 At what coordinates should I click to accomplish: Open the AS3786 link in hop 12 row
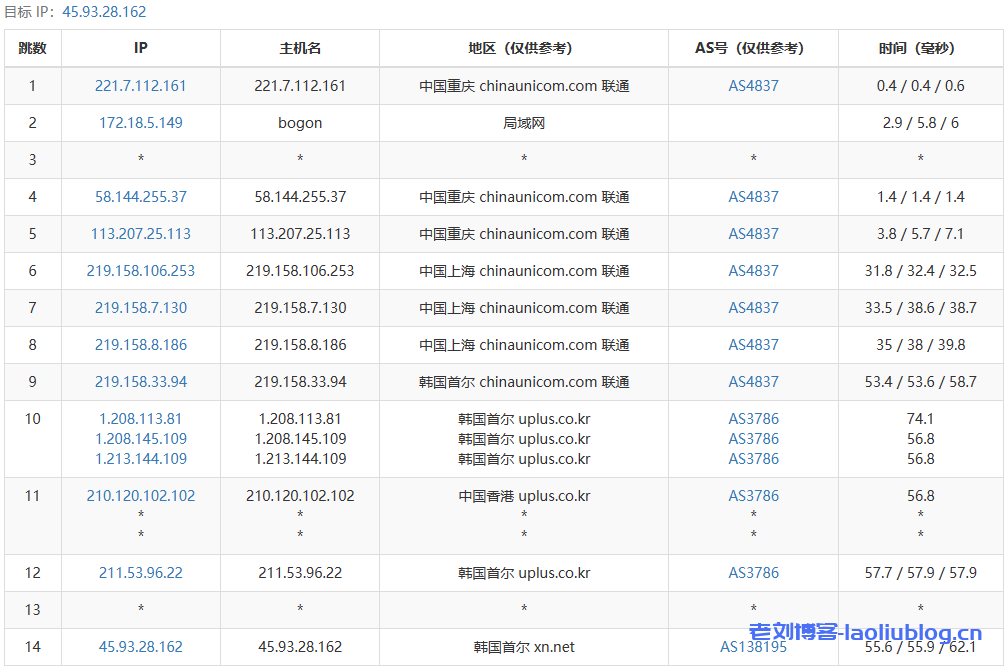753,573
